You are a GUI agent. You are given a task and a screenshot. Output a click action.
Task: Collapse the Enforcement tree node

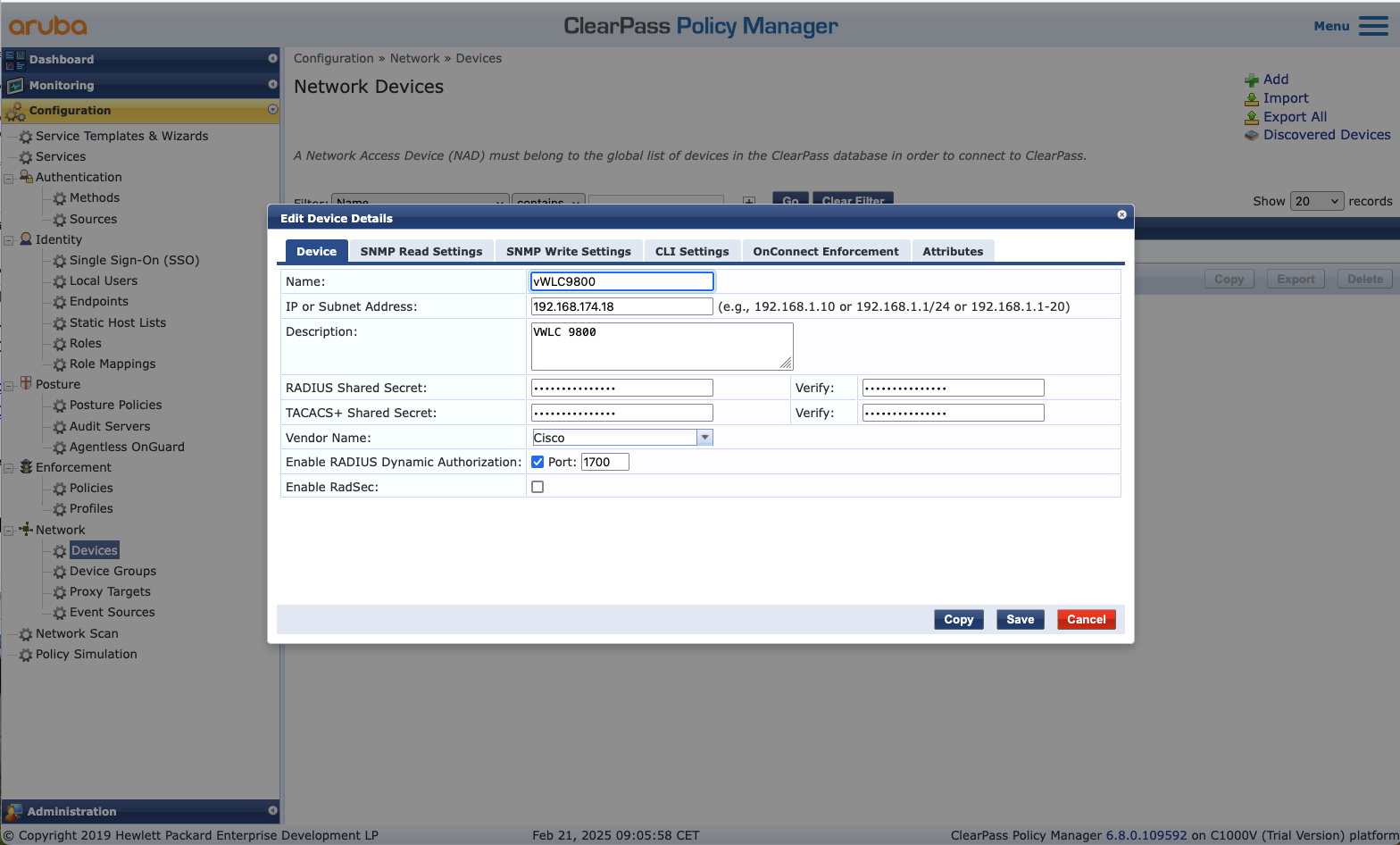point(9,468)
